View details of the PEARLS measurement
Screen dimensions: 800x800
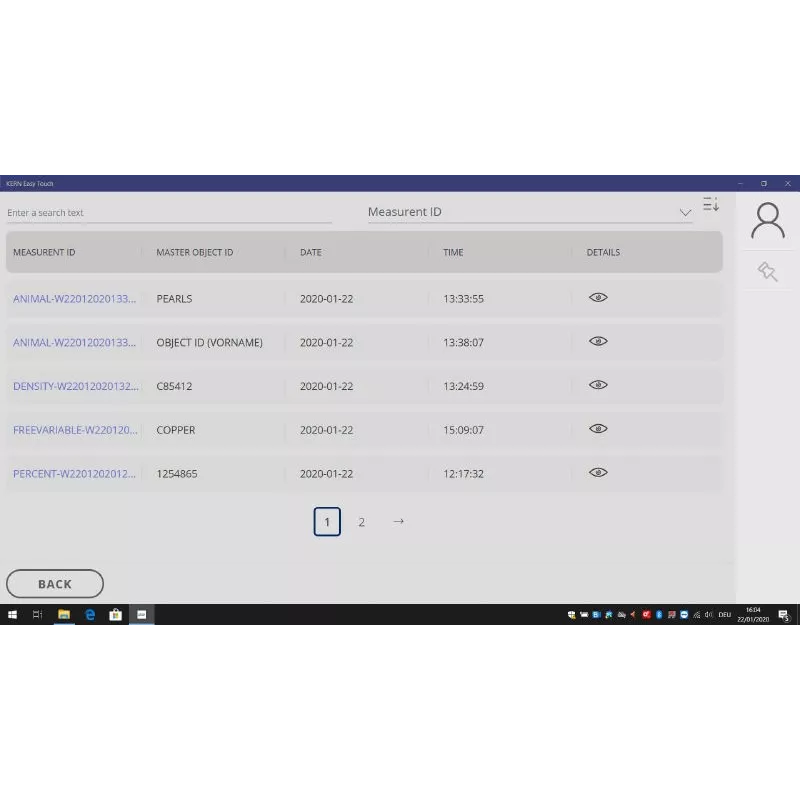click(598, 298)
